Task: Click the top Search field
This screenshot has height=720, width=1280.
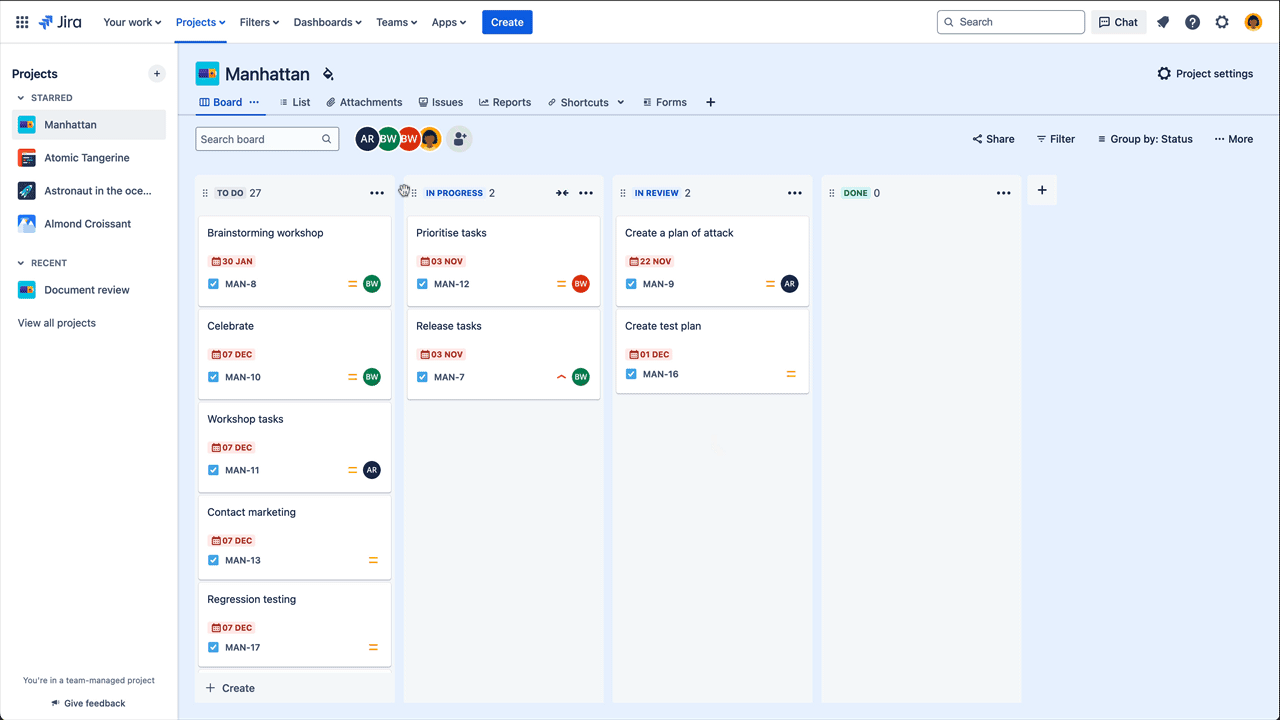Action: (1011, 22)
